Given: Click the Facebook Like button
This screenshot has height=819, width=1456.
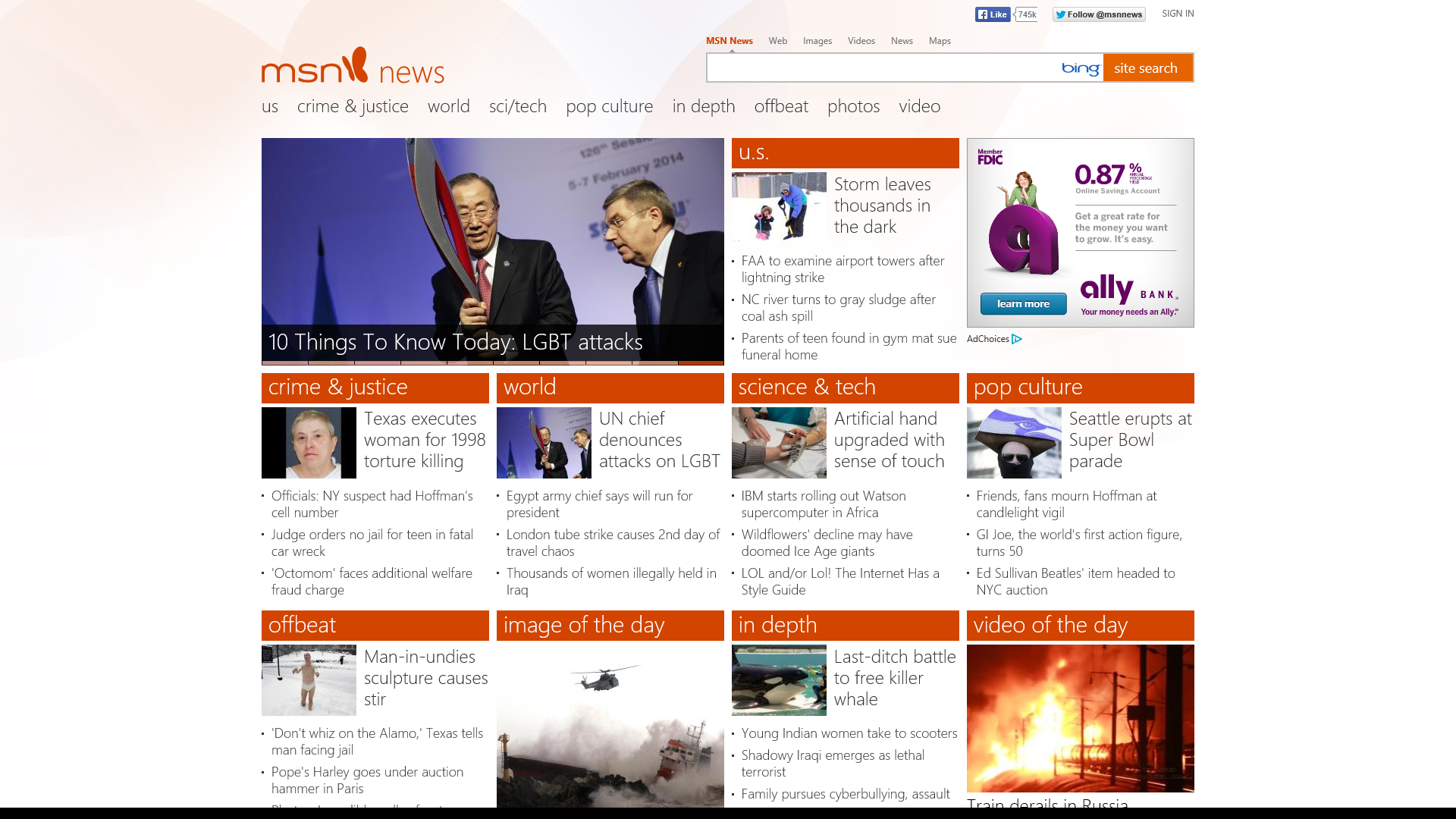Looking at the screenshot, I should 992,14.
